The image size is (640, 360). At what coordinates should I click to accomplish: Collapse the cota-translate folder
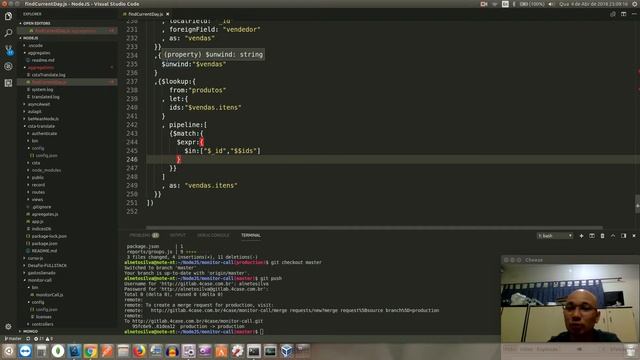tap(41, 126)
